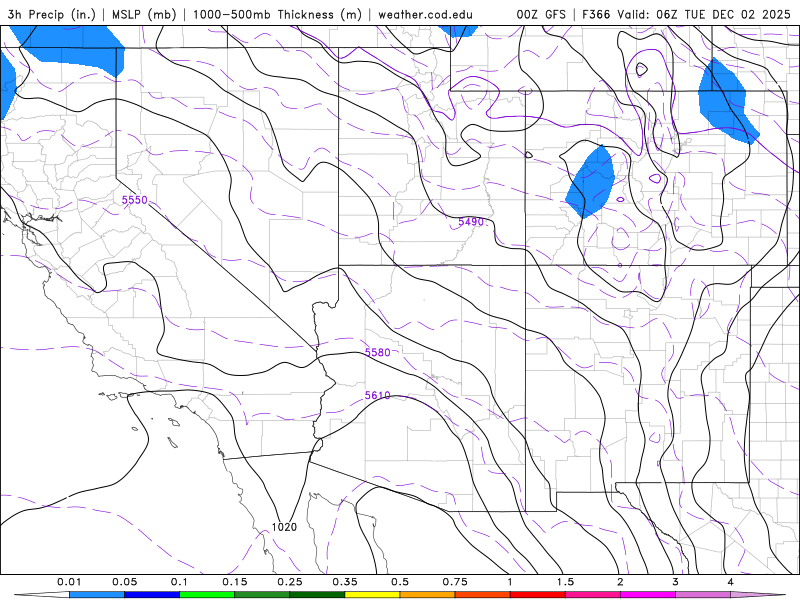The height and width of the screenshot is (600, 800).
Task: Click the 0.35 legend value label
Action: pyautogui.click(x=345, y=582)
